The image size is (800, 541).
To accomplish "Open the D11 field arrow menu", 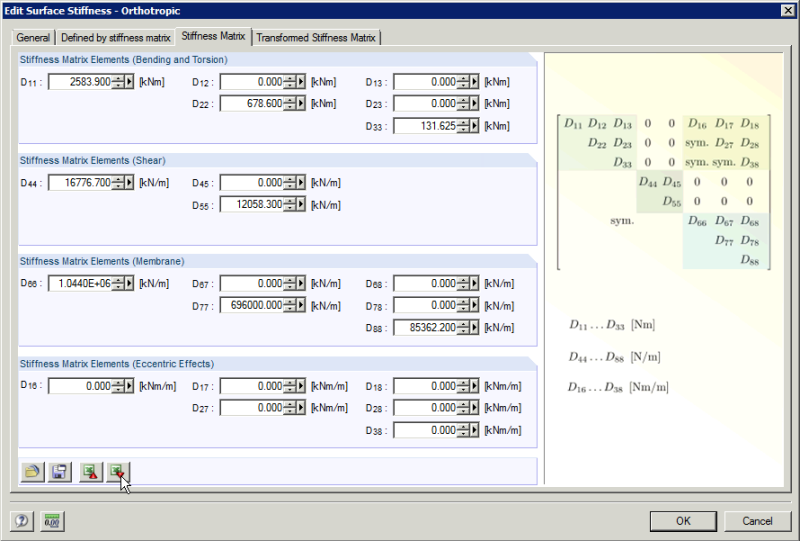I will (129, 82).
